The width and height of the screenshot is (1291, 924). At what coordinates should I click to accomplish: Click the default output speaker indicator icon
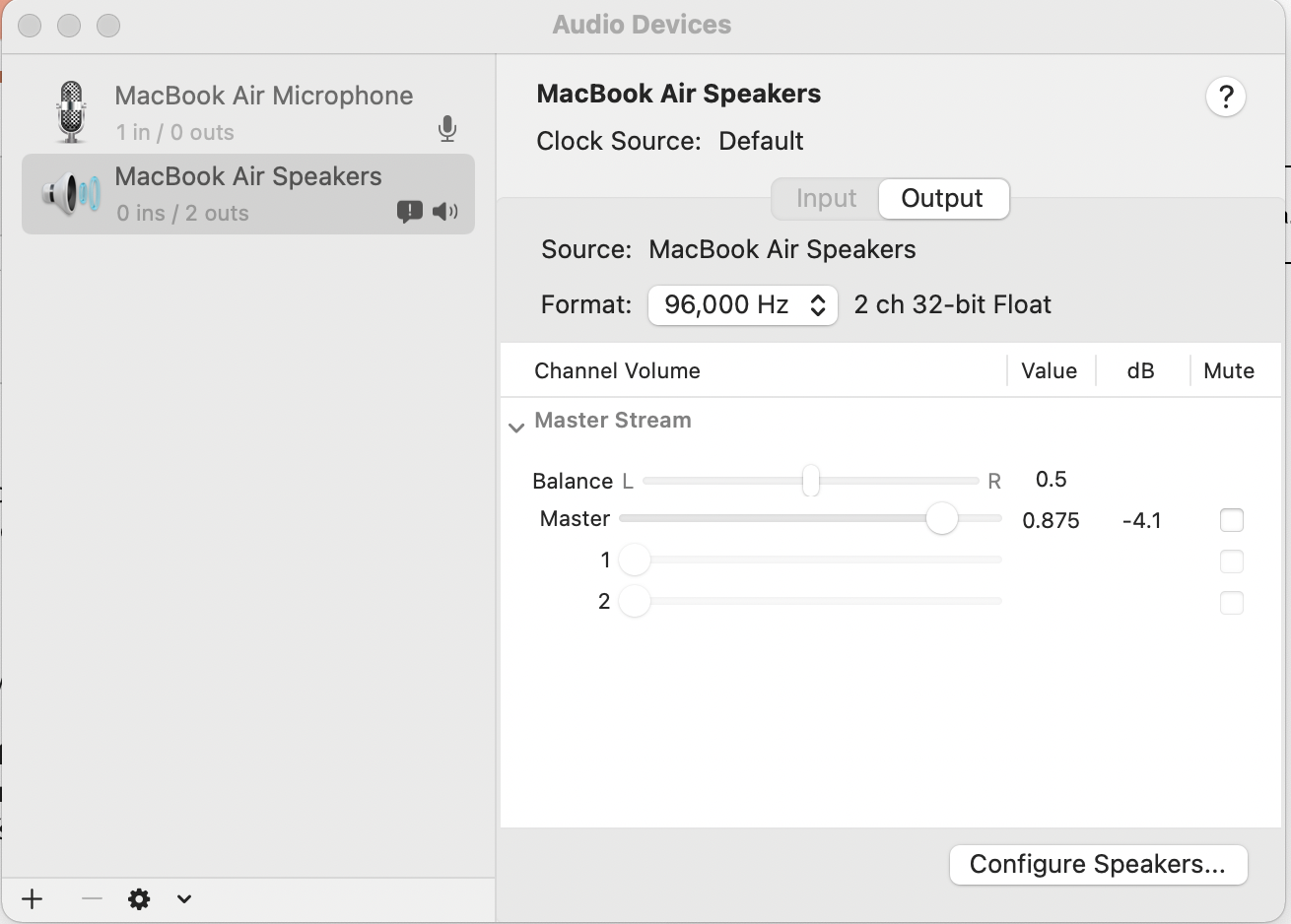point(445,211)
